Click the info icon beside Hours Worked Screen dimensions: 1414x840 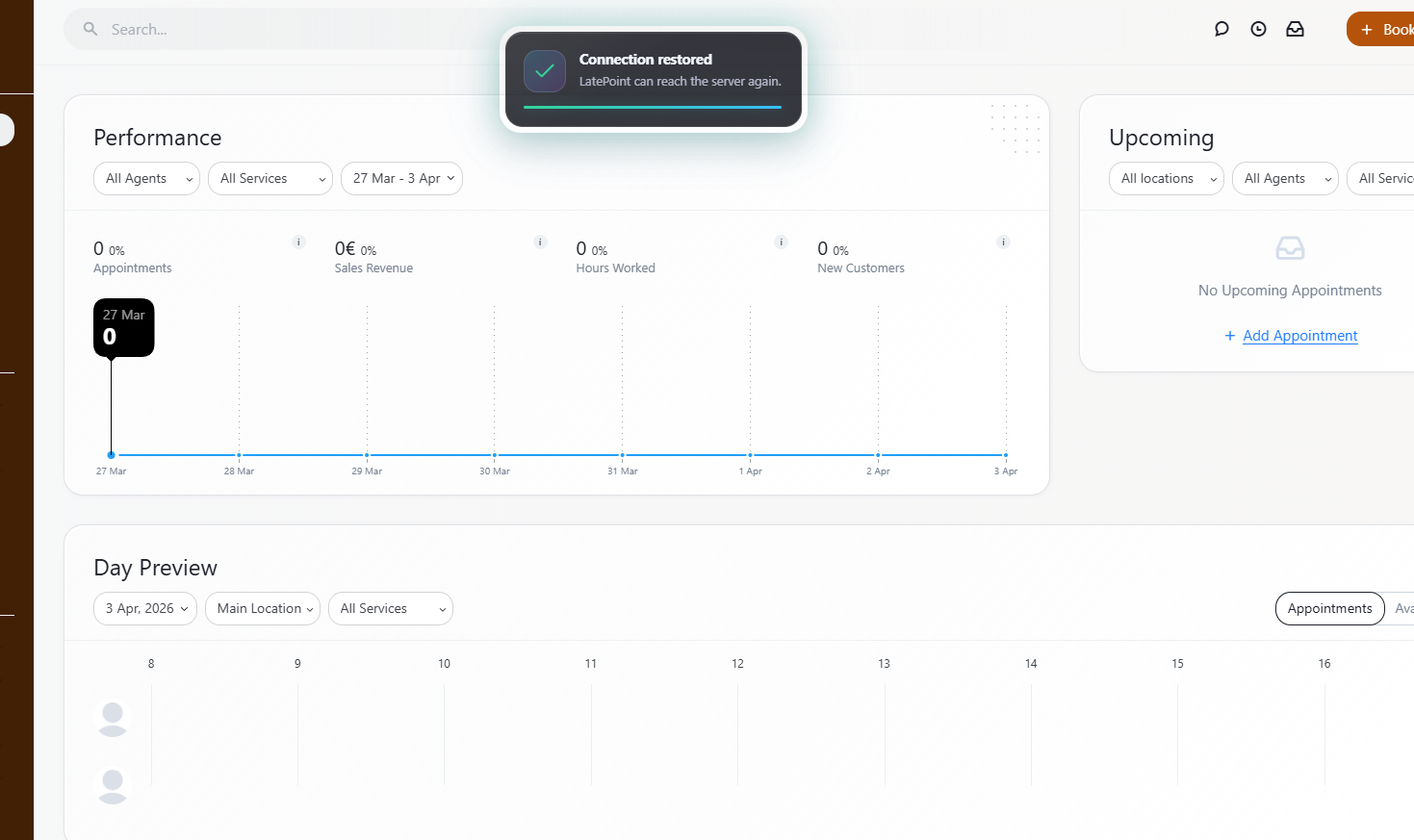pyautogui.click(x=782, y=242)
